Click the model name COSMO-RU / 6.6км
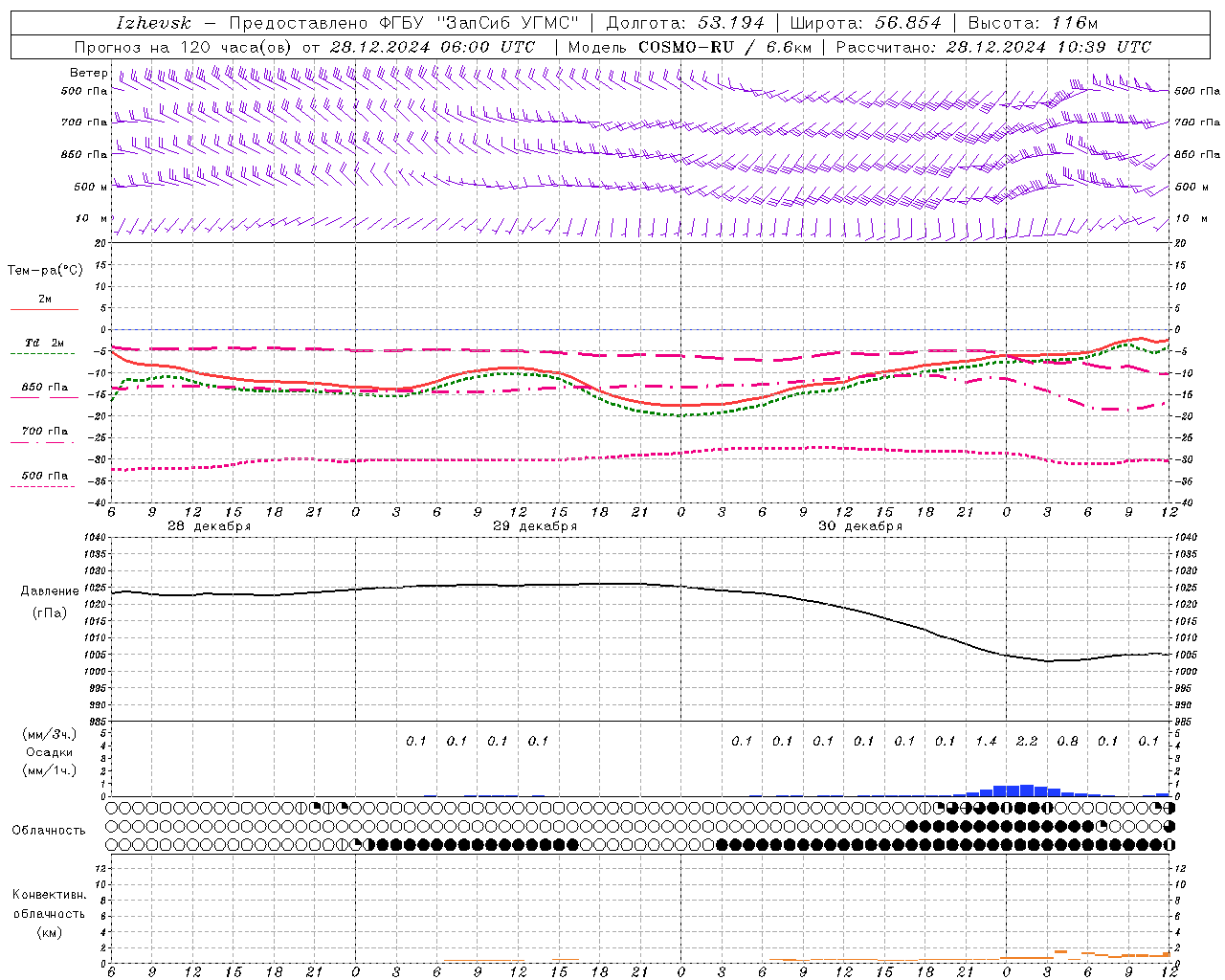The image size is (1225, 980). pyautogui.click(x=724, y=47)
